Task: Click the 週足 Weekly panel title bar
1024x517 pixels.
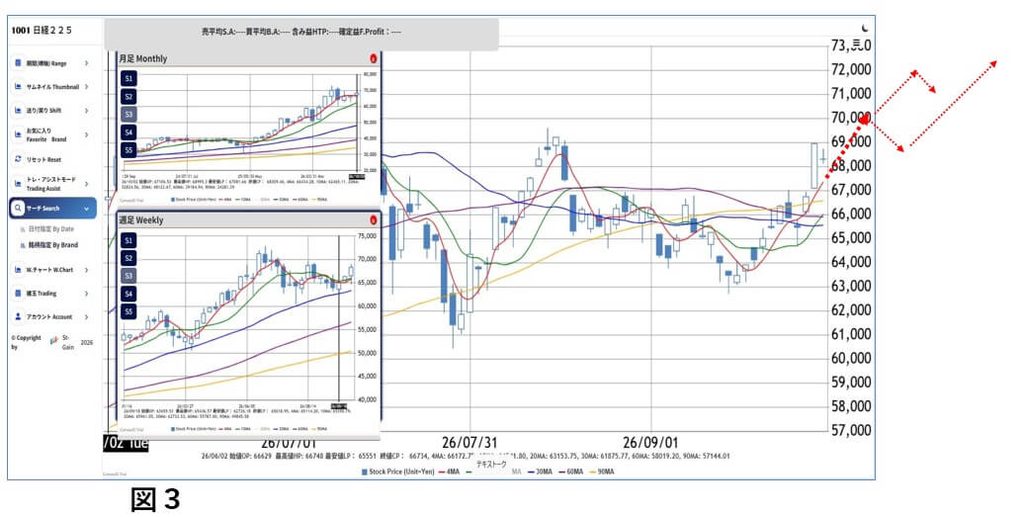Action: pos(248,220)
